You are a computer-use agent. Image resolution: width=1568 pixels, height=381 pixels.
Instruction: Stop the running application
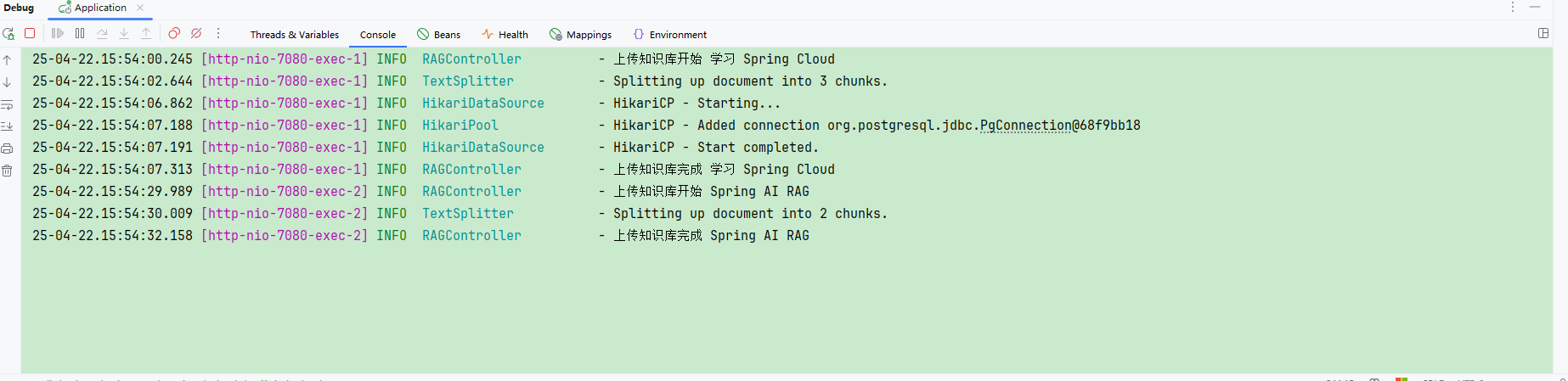click(x=30, y=33)
